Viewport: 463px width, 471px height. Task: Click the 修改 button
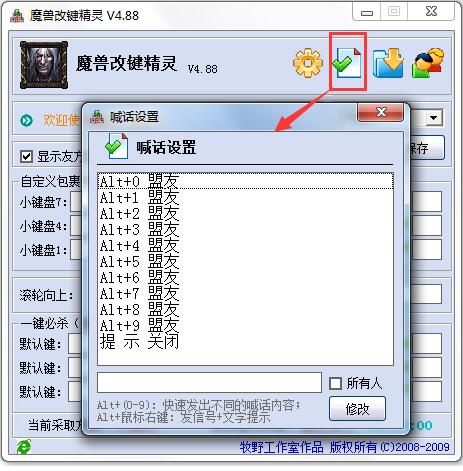point(357,409)
